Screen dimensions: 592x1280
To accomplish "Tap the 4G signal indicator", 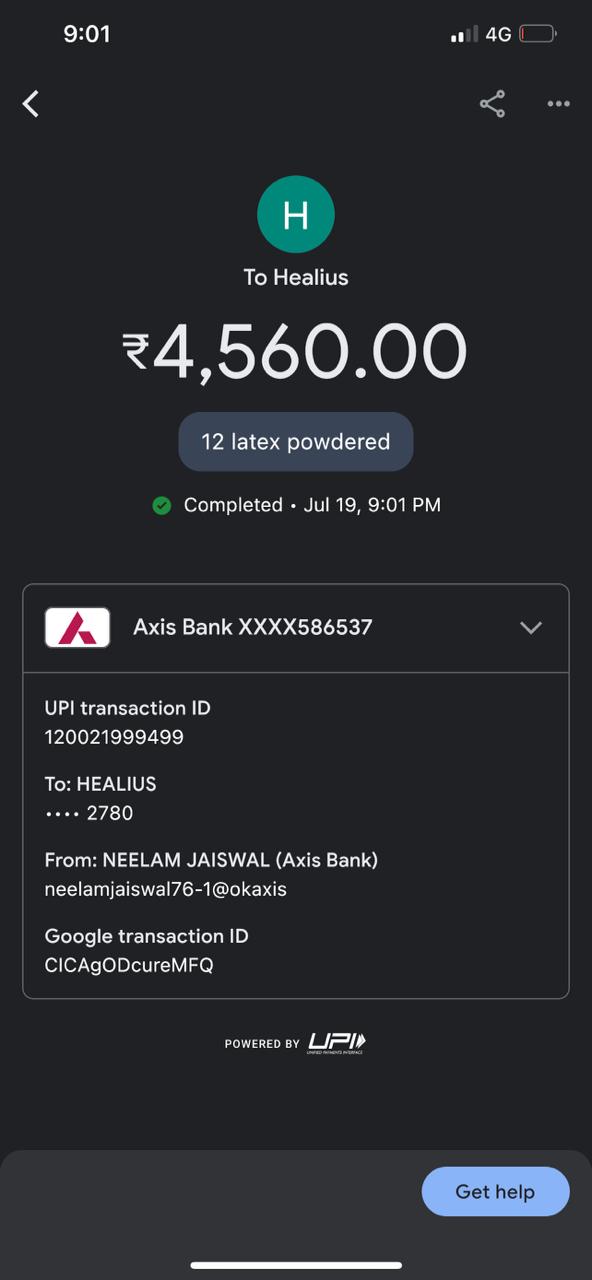I will click(x=498, y=34).
